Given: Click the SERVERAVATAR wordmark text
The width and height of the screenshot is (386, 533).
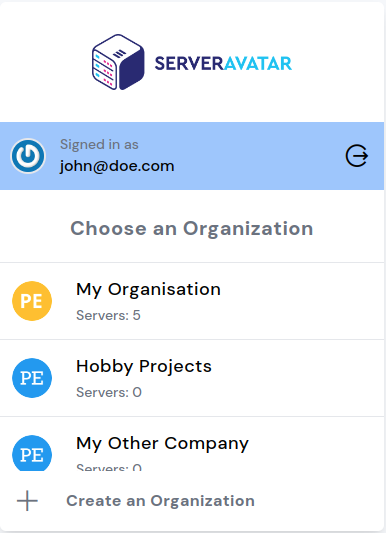Looking at the screenshot, I should (223, 64).
